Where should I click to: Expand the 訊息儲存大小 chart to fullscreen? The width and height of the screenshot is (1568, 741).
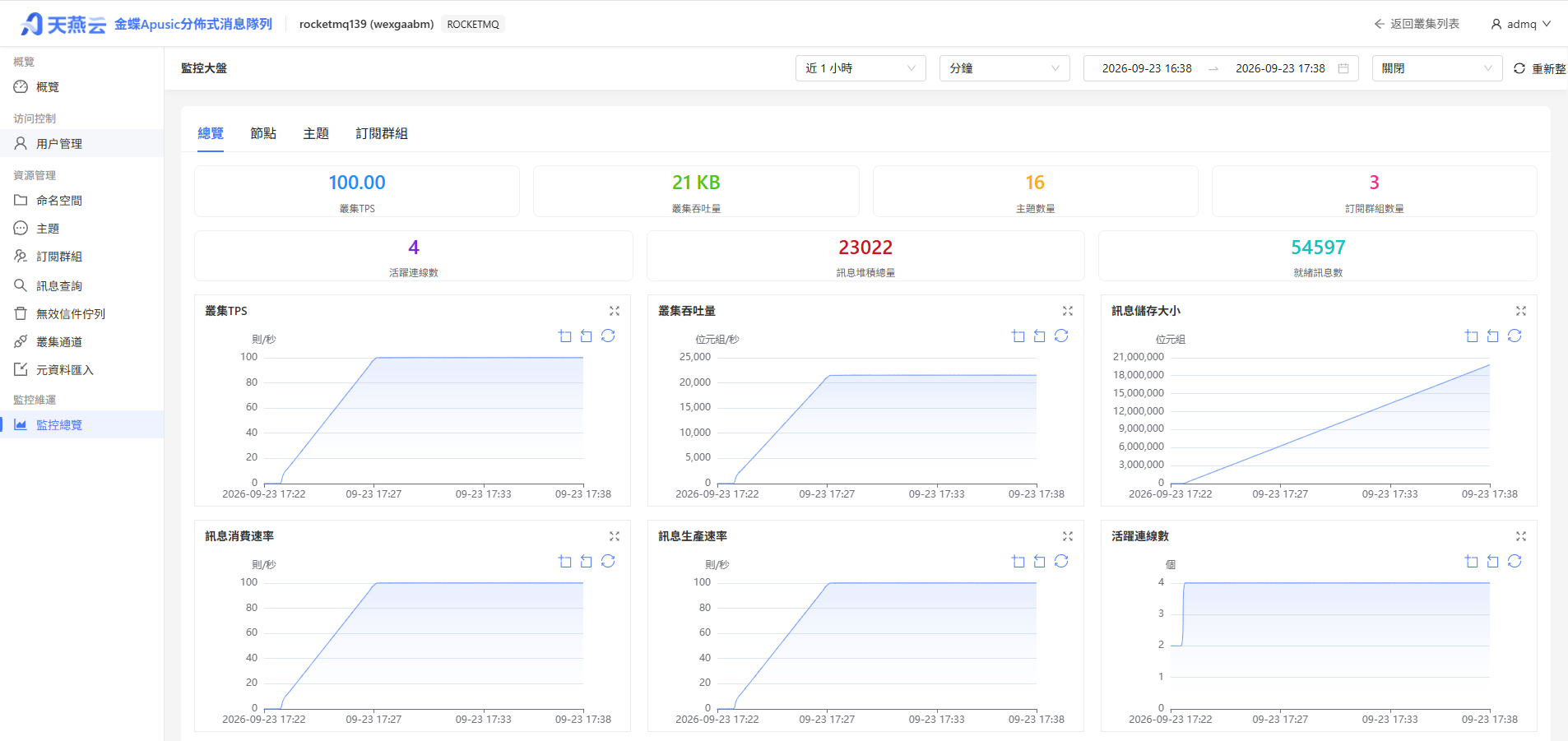1521,311
